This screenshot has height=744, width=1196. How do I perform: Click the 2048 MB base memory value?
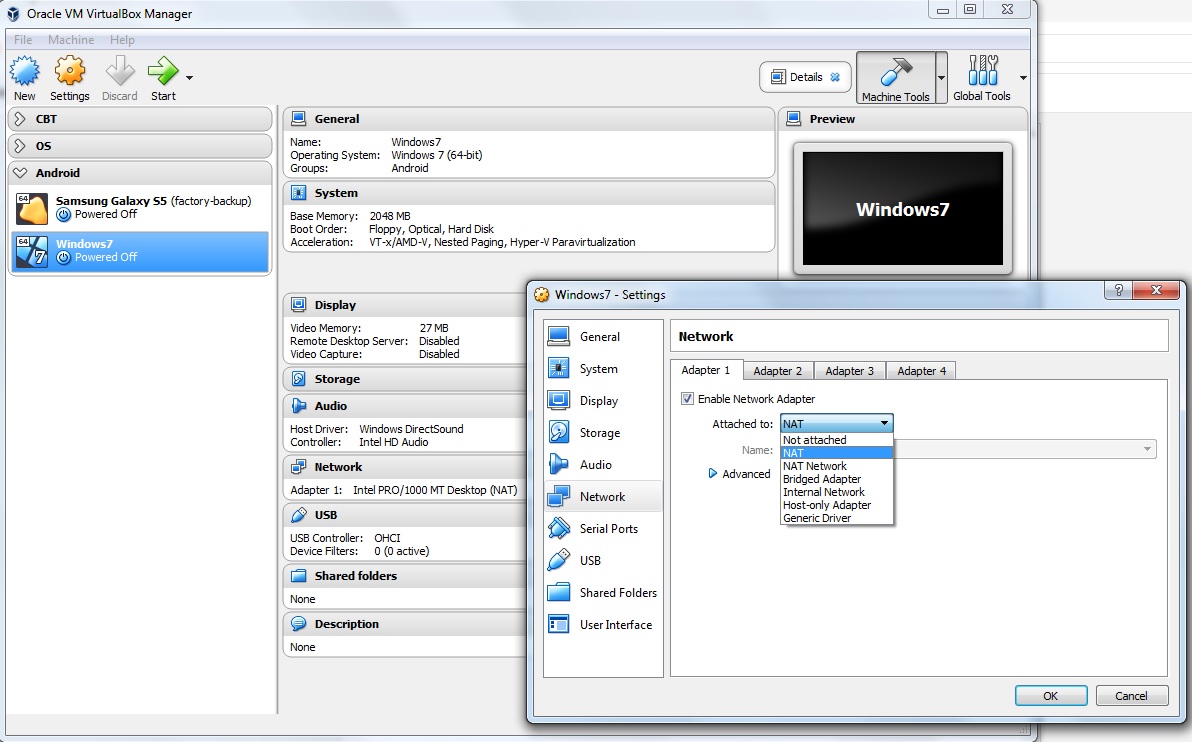click(390, 216)
